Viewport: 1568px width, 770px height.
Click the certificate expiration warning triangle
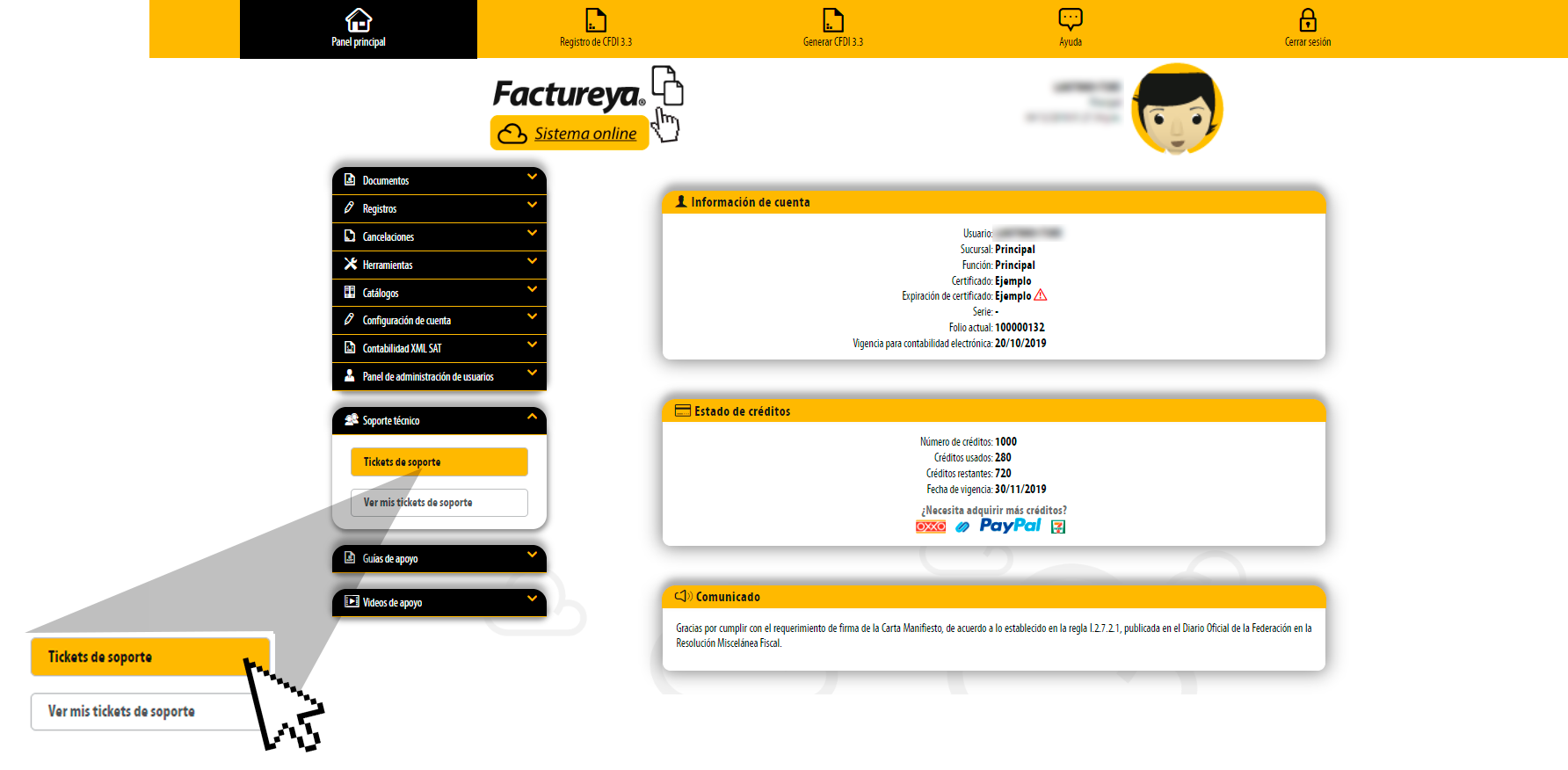point(1041,295)
